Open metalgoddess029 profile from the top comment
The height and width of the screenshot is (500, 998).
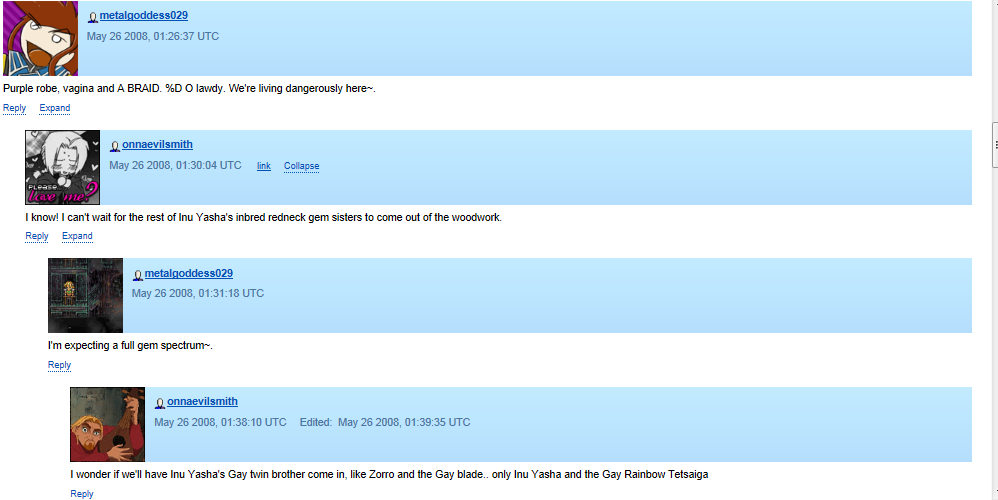click(143, 16)
